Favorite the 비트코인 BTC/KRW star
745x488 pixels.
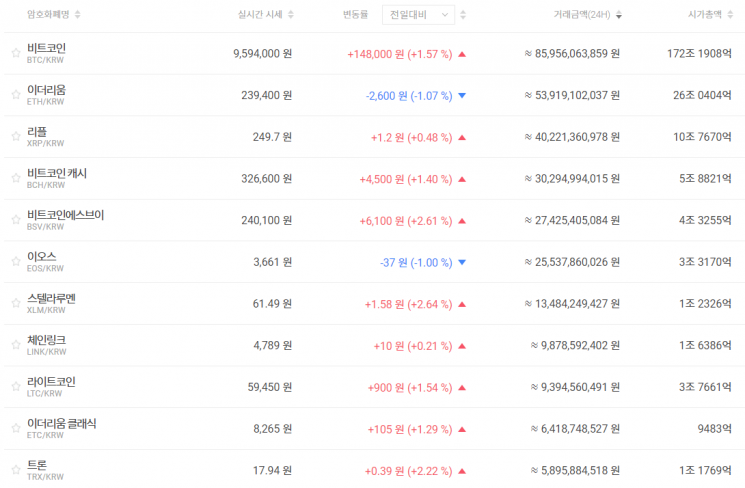16,53
